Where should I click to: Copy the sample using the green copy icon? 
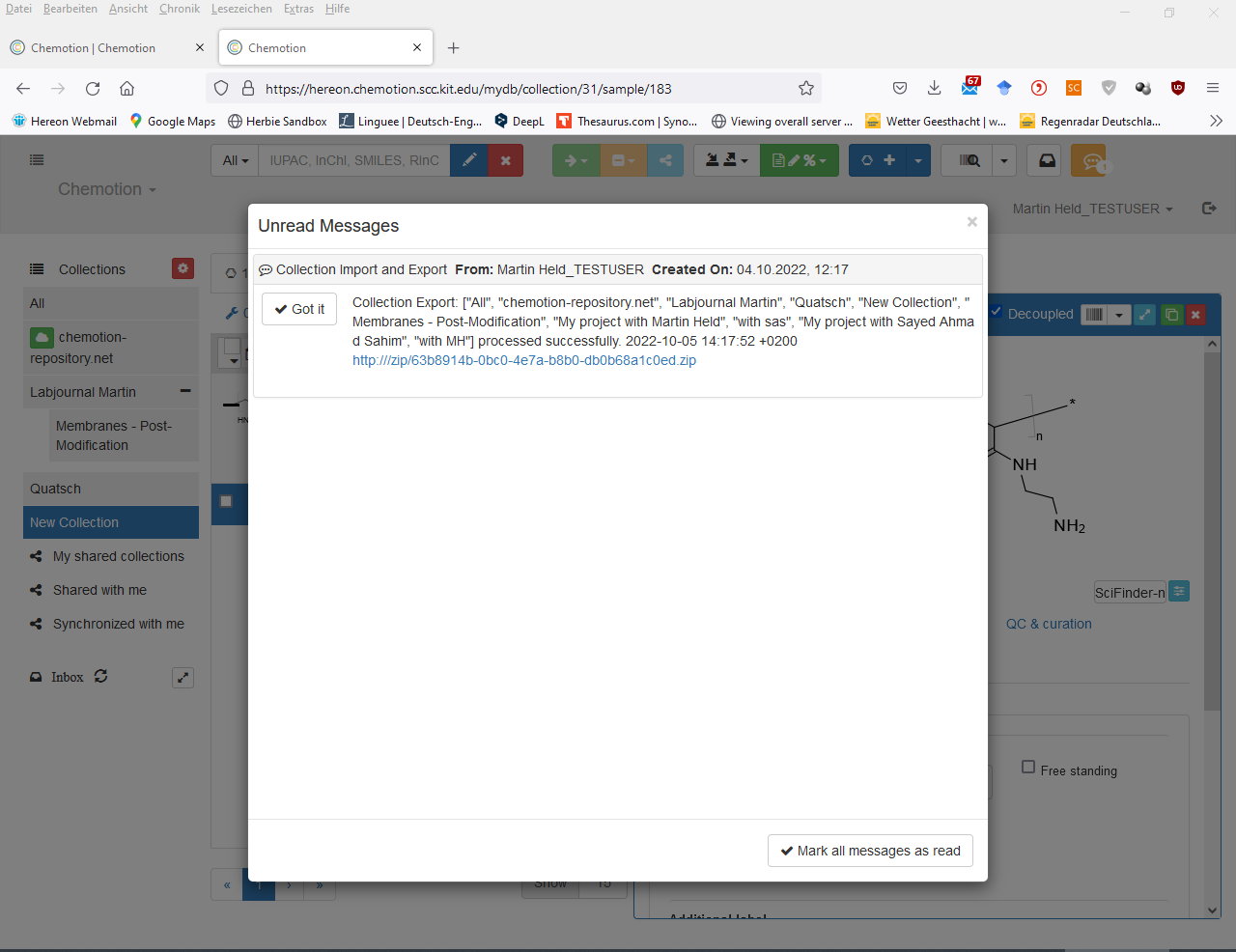(x=1171, y=314)
